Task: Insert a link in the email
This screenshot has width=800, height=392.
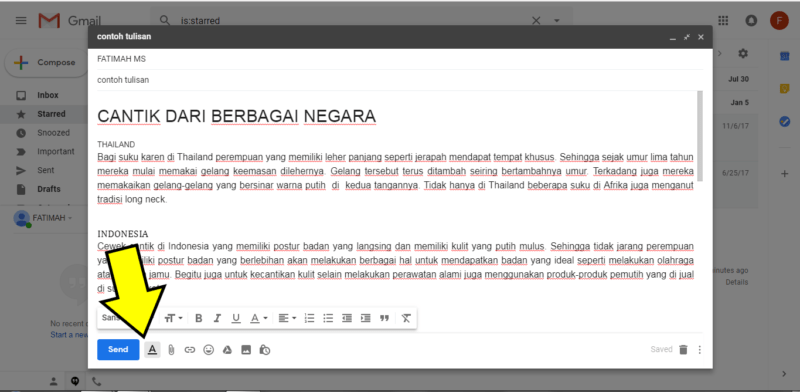Action: pos(190,350)
